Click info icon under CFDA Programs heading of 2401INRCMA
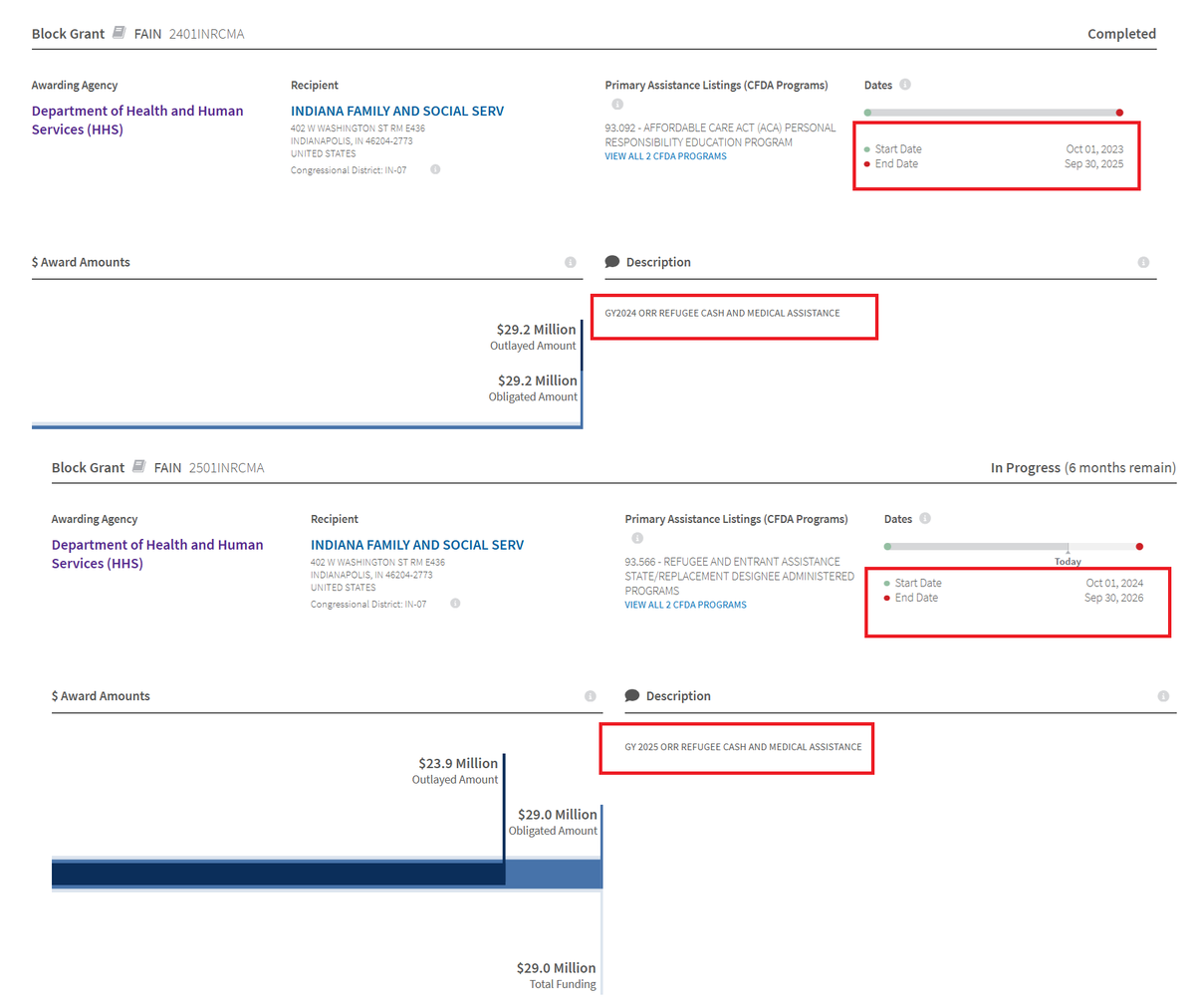The height and width of the screenshot is (1008, 1194). tap(617, 105)
